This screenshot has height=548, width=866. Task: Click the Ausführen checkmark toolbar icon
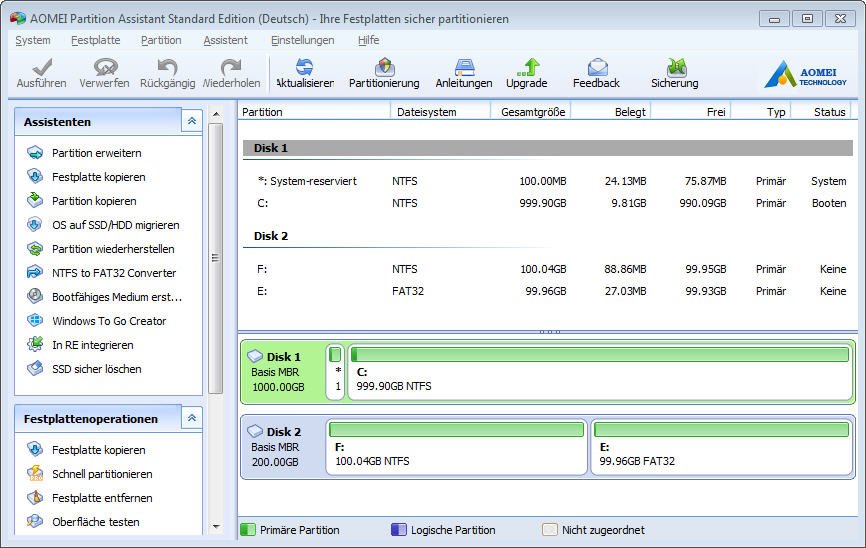point(42,67)
